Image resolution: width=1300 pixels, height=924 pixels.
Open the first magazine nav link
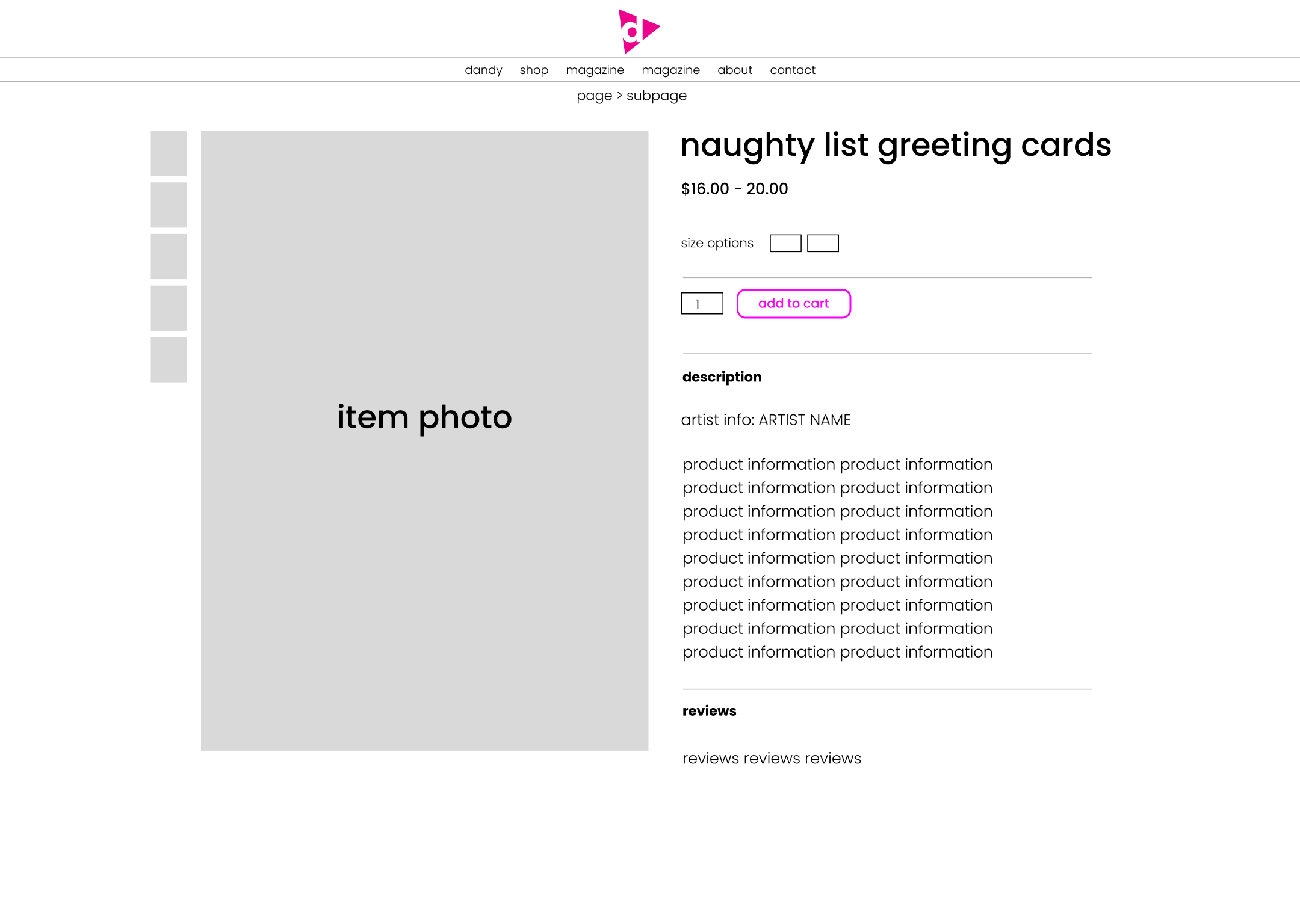pos(595,70)
